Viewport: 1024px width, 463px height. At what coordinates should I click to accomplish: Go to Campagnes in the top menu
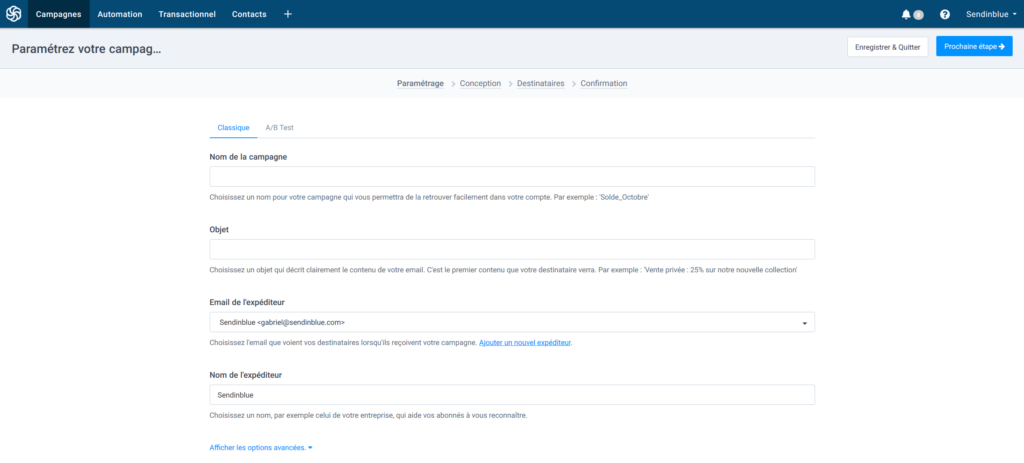pos(59,14)
